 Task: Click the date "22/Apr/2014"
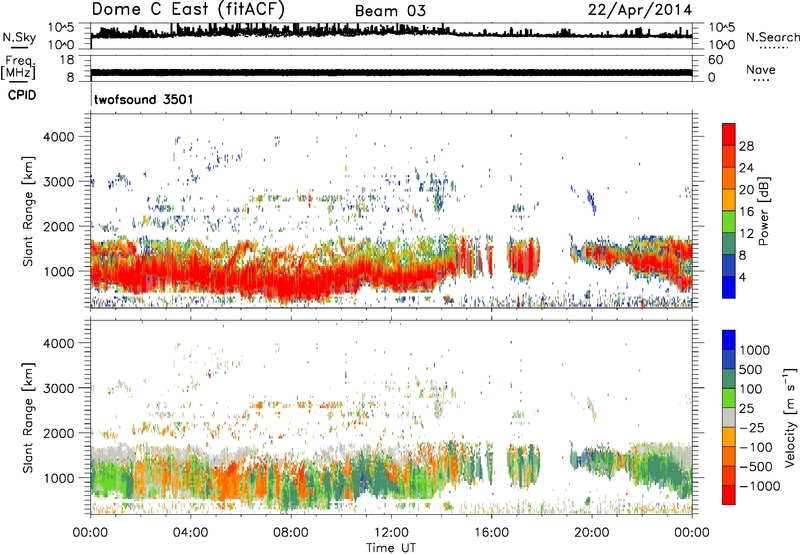[640, 10]
